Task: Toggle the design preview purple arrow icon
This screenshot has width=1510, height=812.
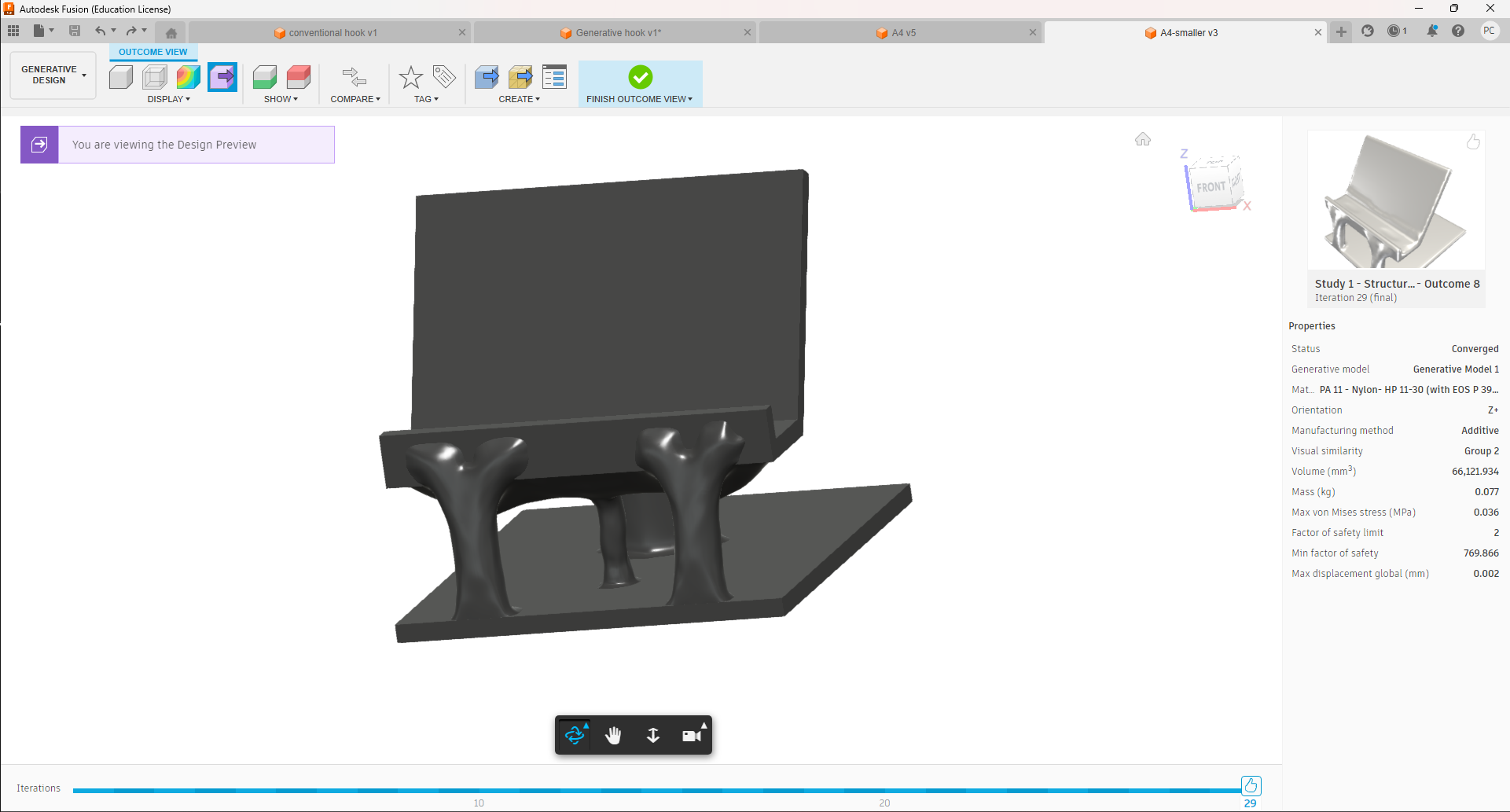Action: (x=222, y=77)
